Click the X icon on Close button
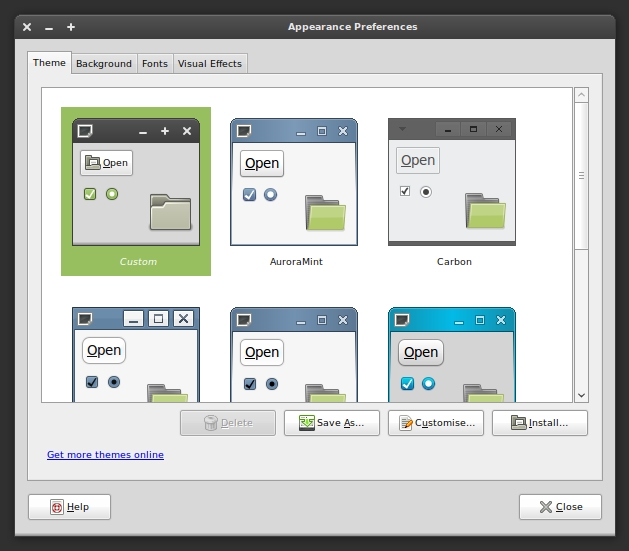Viewport: 629px width, 551px height. [x=545, y=507]
